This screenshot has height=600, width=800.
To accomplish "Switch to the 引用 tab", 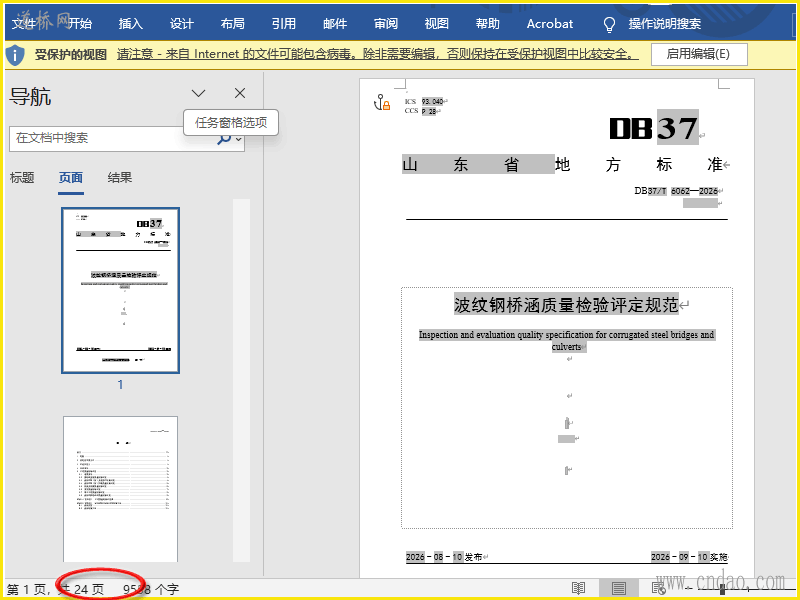I will coord(284,23).
